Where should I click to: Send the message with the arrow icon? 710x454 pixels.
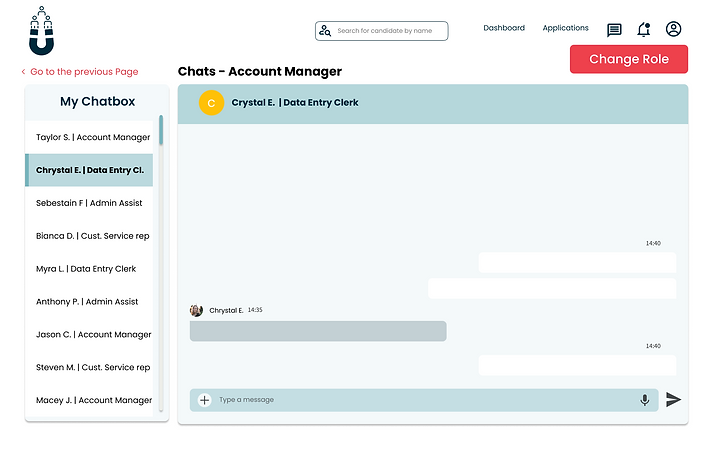[673, 399]
